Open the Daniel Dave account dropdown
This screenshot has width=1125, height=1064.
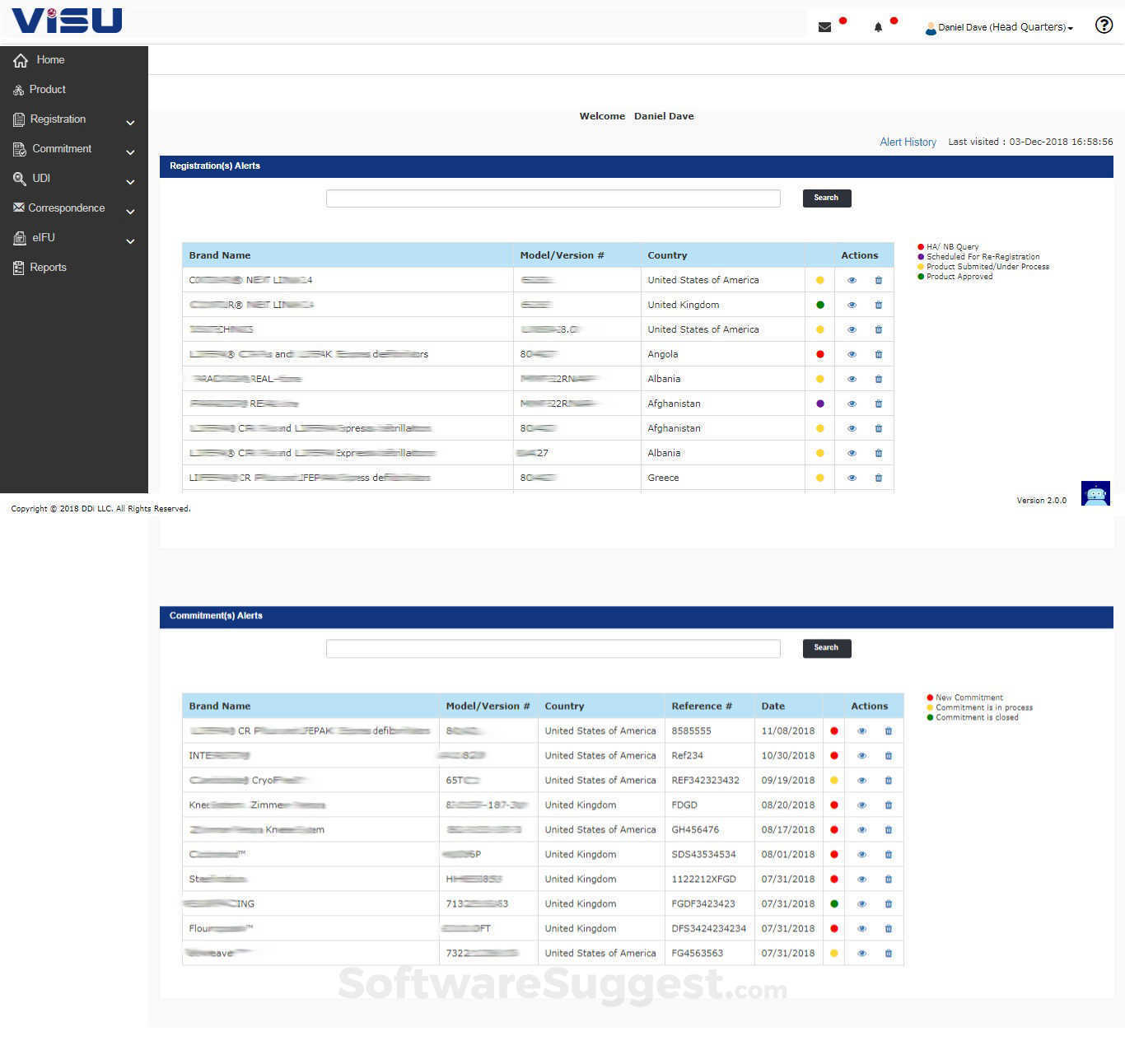tap(998, 26)
